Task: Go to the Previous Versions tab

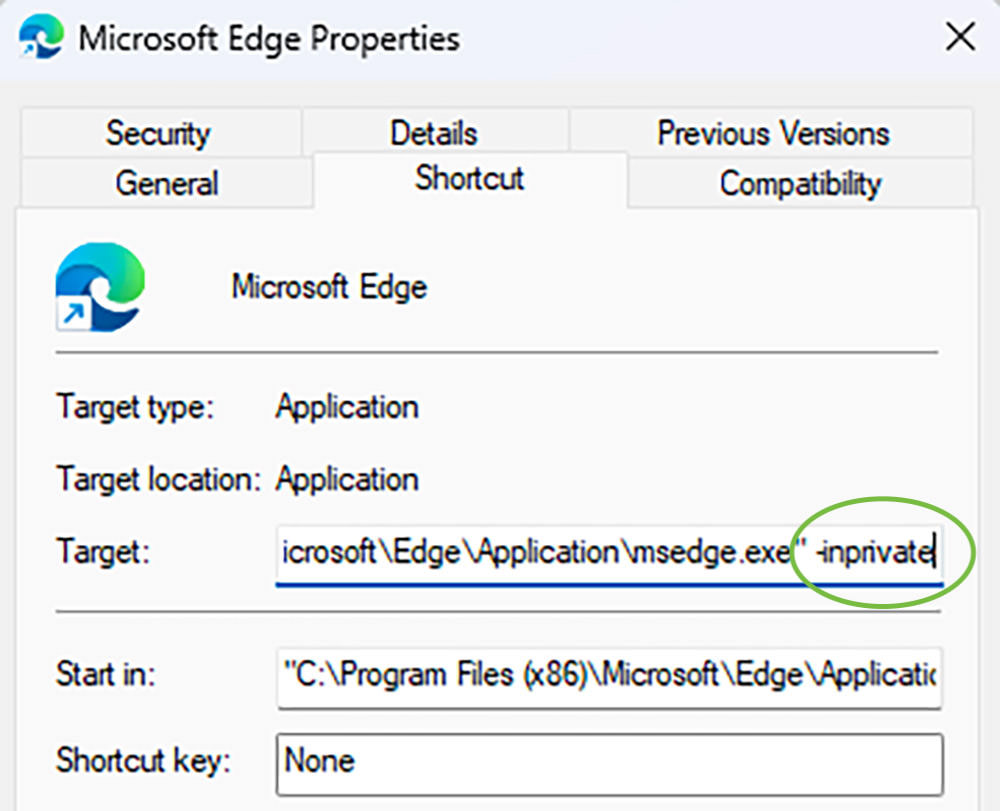Action: tap(772, 133)
